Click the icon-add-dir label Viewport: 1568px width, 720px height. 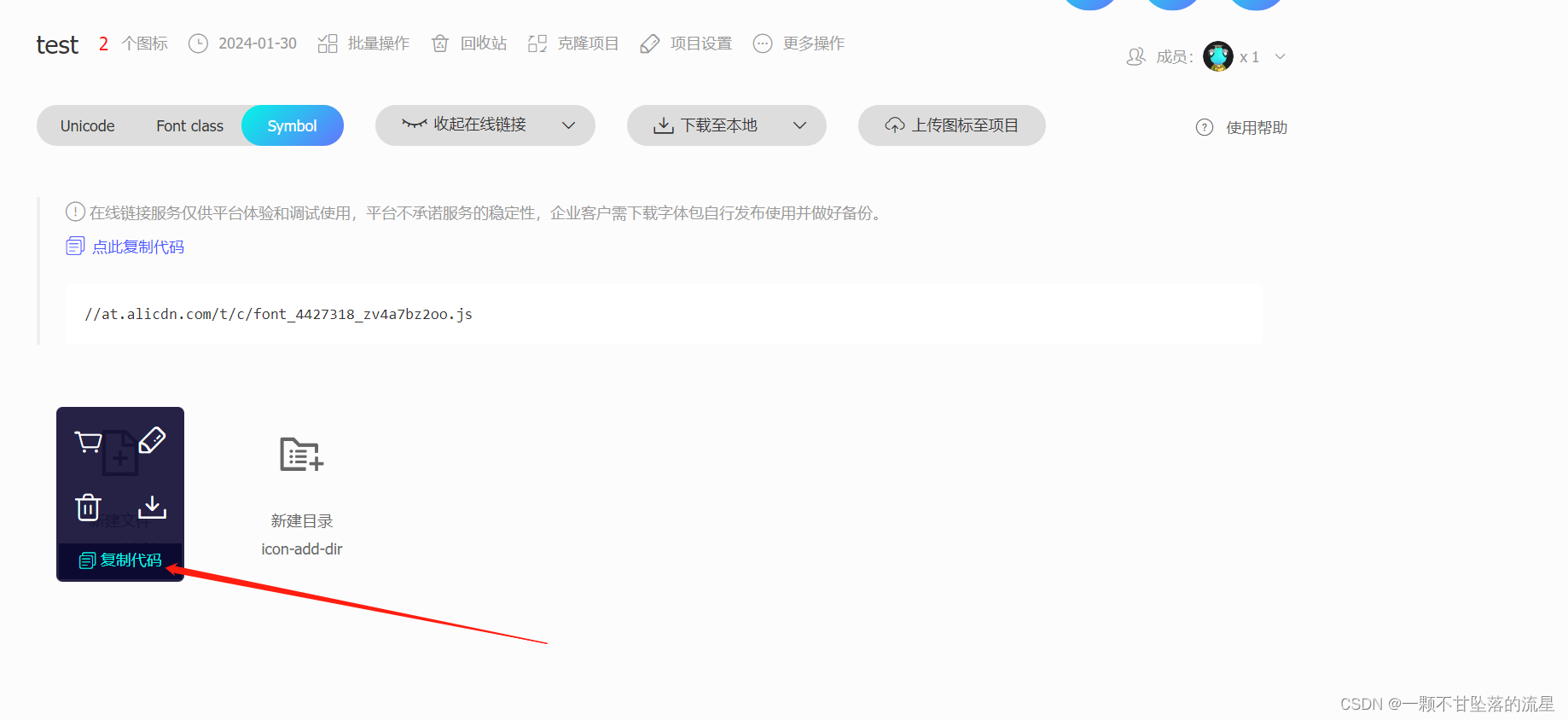pyautogui.click(x=302, y=549)
